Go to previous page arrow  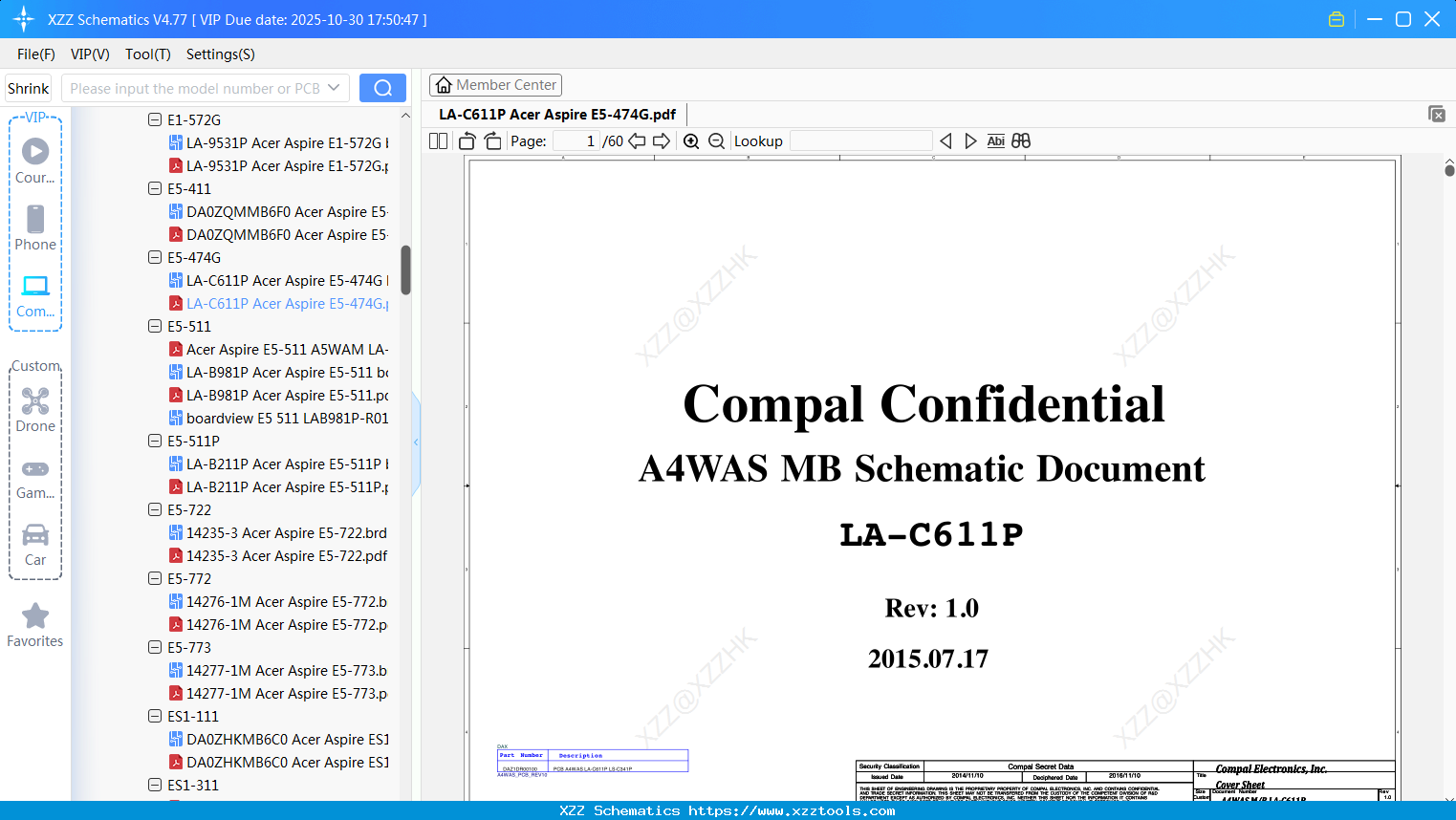coord(637,141)
